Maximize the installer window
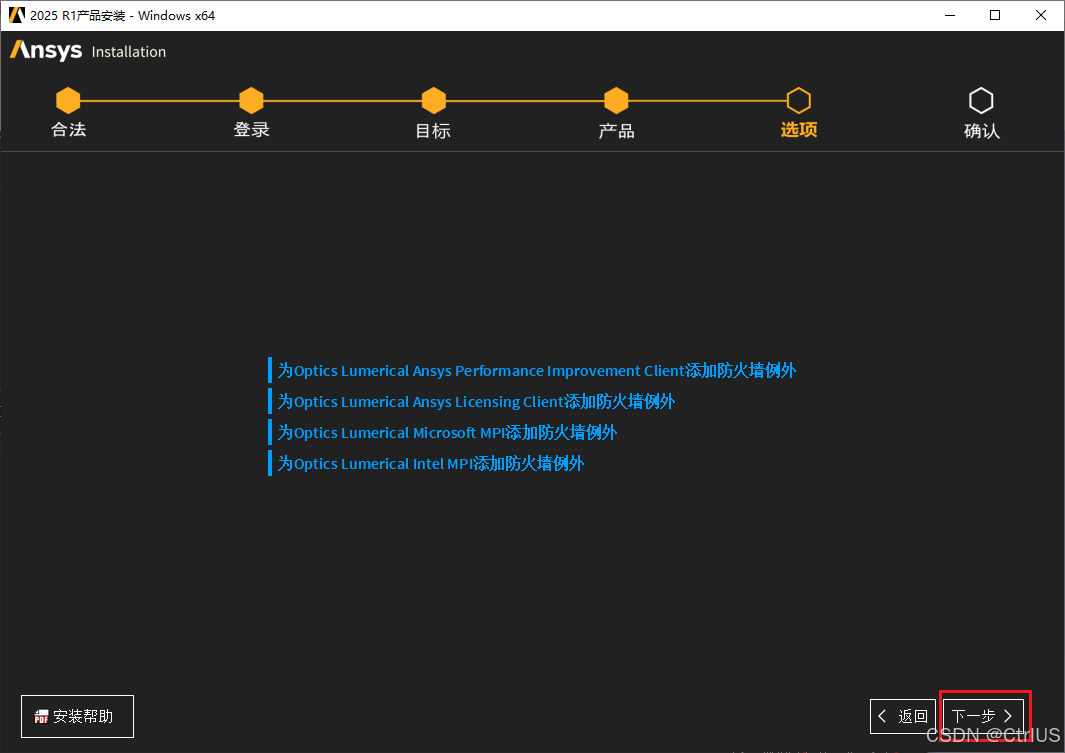This screenshot has height=753, width=1065. [995, 15]
